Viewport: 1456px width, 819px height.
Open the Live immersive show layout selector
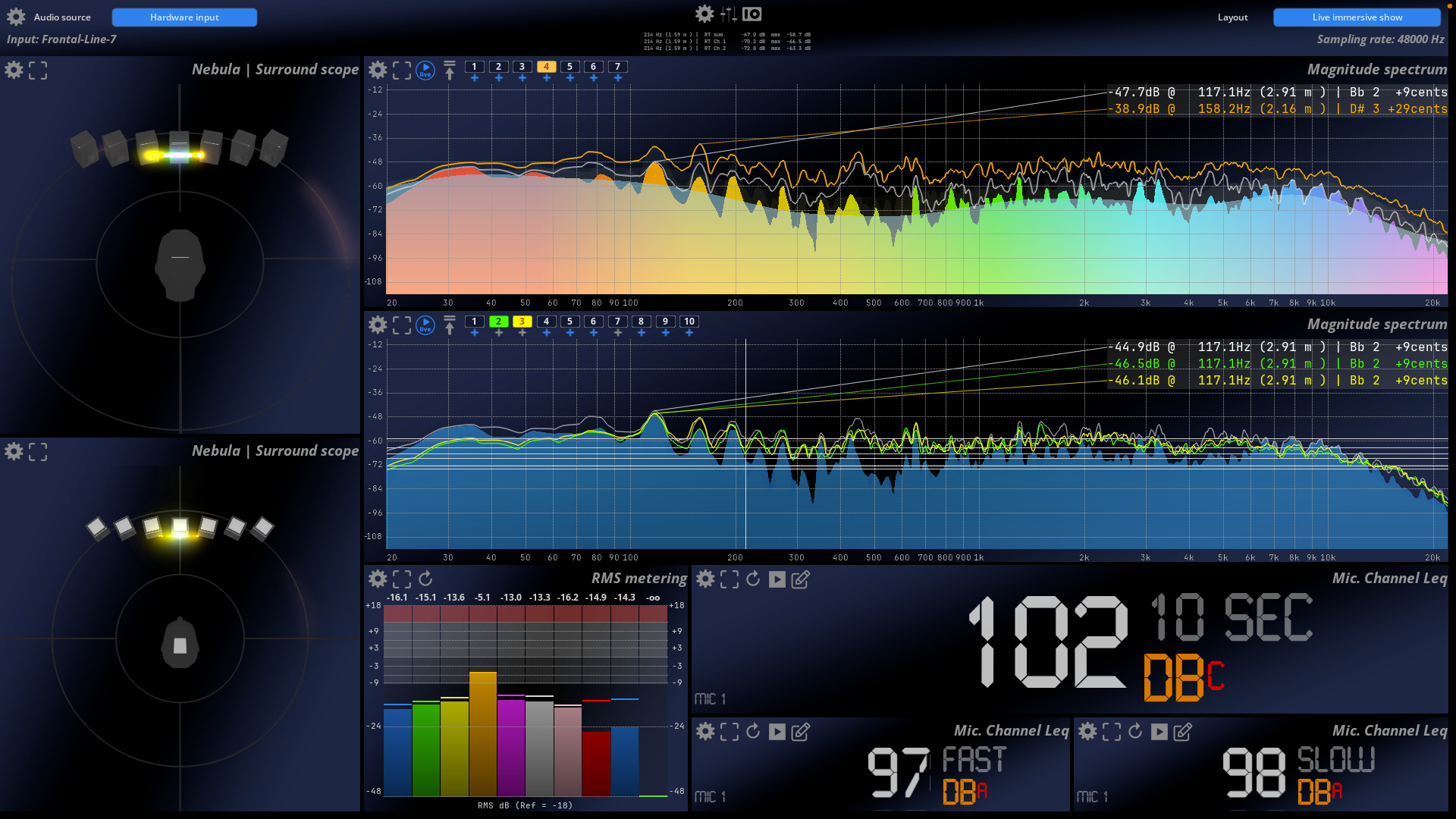tap(1357, 17)
